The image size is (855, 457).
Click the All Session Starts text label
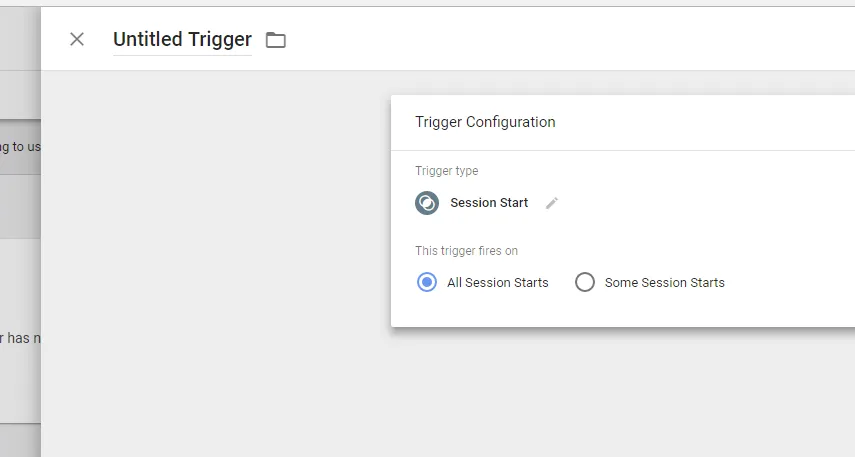click(x=497, y=283)
